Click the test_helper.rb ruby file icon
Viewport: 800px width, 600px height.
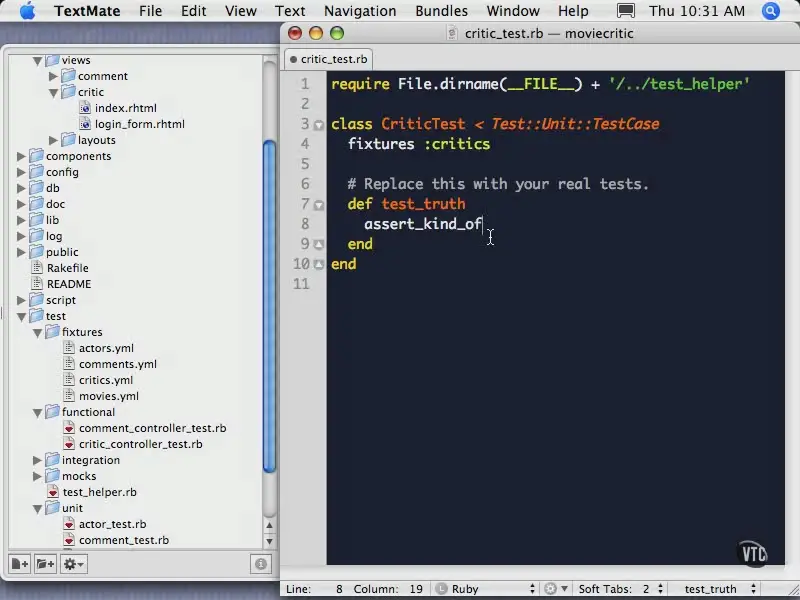[53, 492]
